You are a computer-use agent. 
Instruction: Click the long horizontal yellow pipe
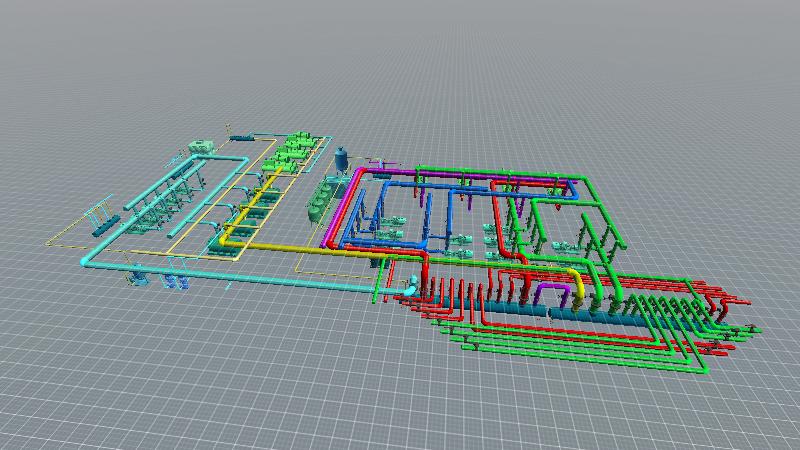300,248
